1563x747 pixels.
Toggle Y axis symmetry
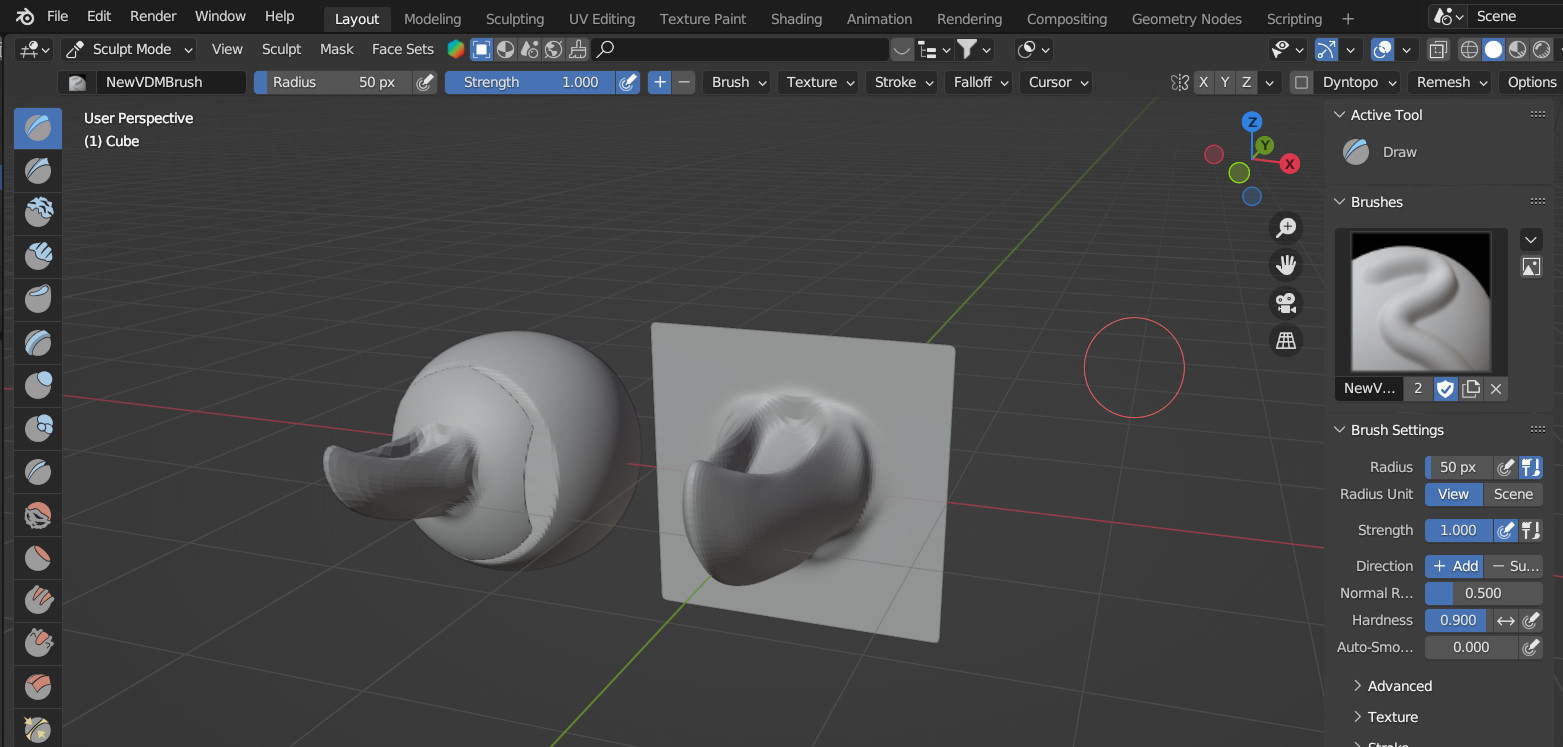click(1225, 82)
